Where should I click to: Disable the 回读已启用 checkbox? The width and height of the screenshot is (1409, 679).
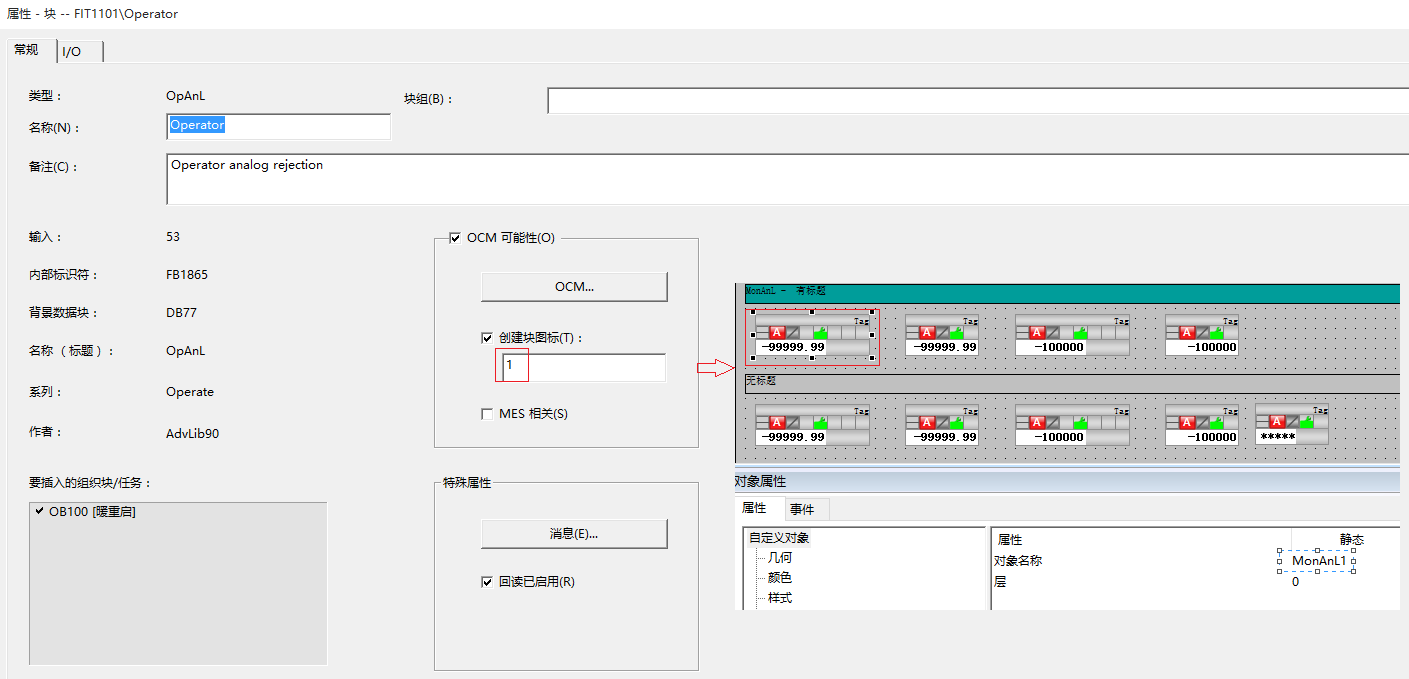[487, 582]
